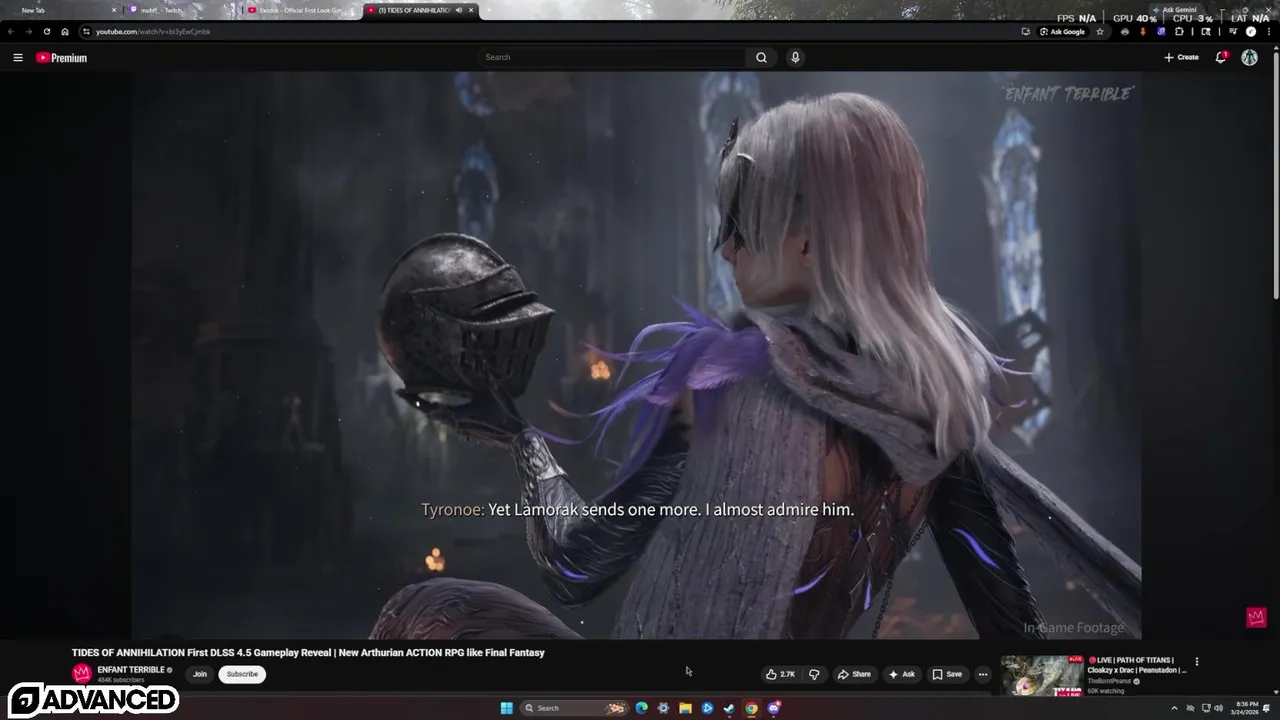Go to YouTube Premium home logo

62,58
